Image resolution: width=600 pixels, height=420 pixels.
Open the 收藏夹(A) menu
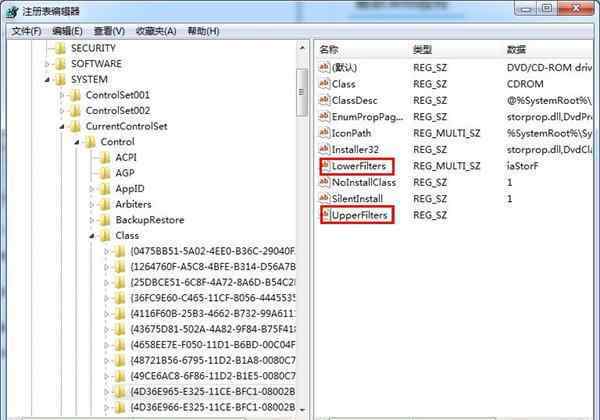(156, 31)
